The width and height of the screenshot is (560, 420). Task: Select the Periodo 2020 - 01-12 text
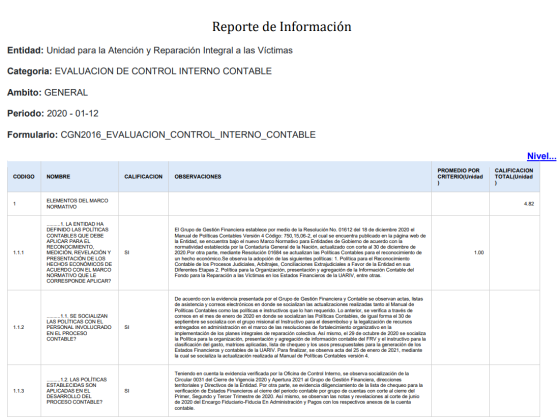[x=53, y=114]
